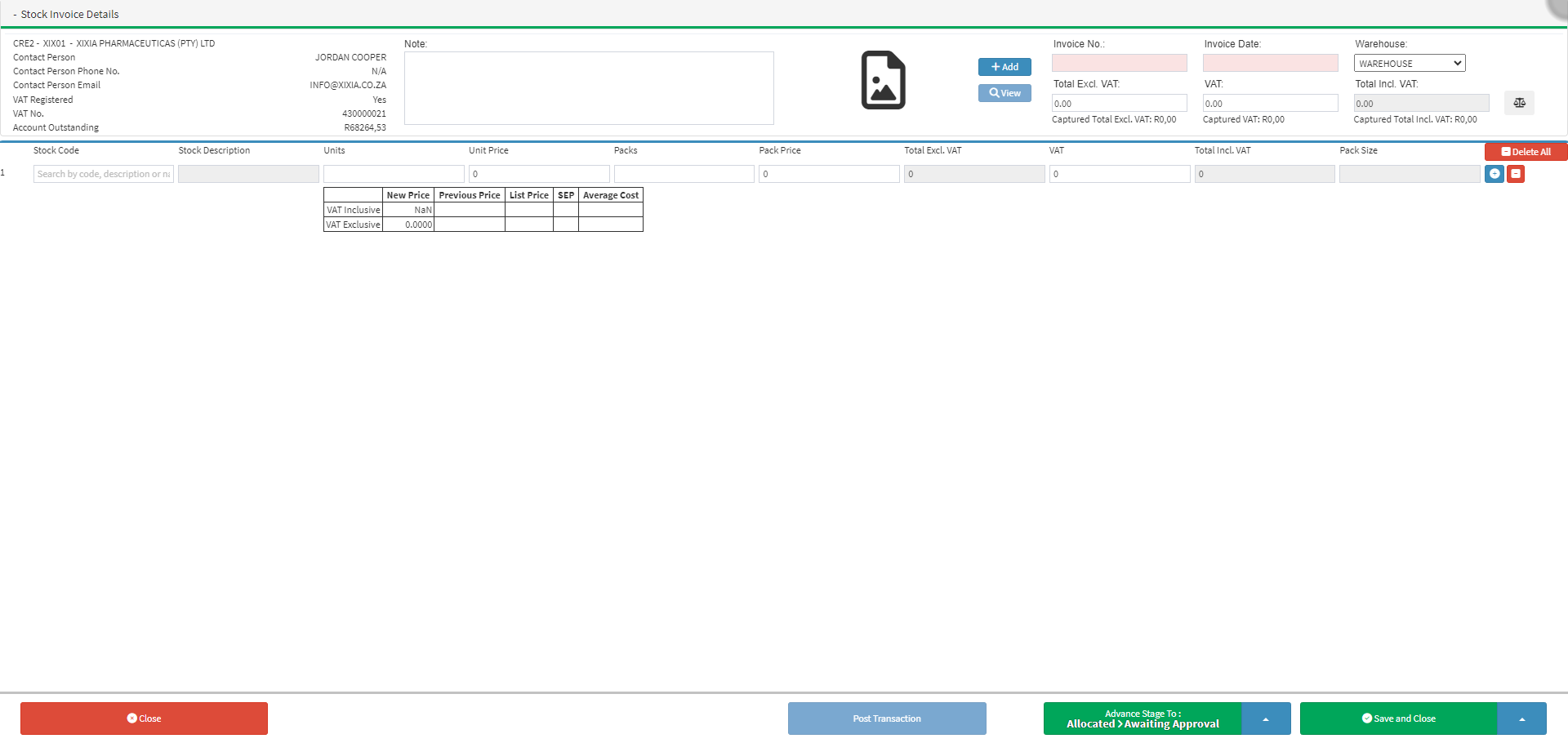The height and width of the screenshot is (743, 1568).
Task: Click the 0.0000 VAT exclusive price cell
Action: pyautogui.click(x=408, y=225)
